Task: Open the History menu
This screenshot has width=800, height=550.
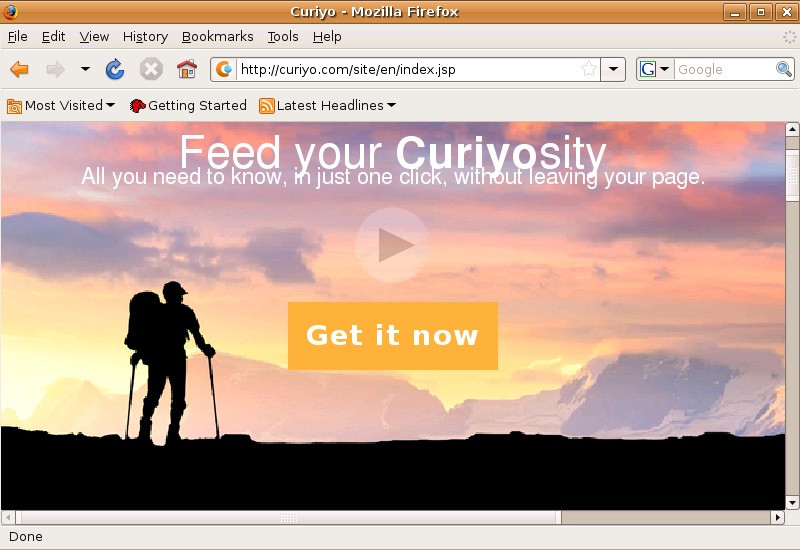Action: [145, 37]
